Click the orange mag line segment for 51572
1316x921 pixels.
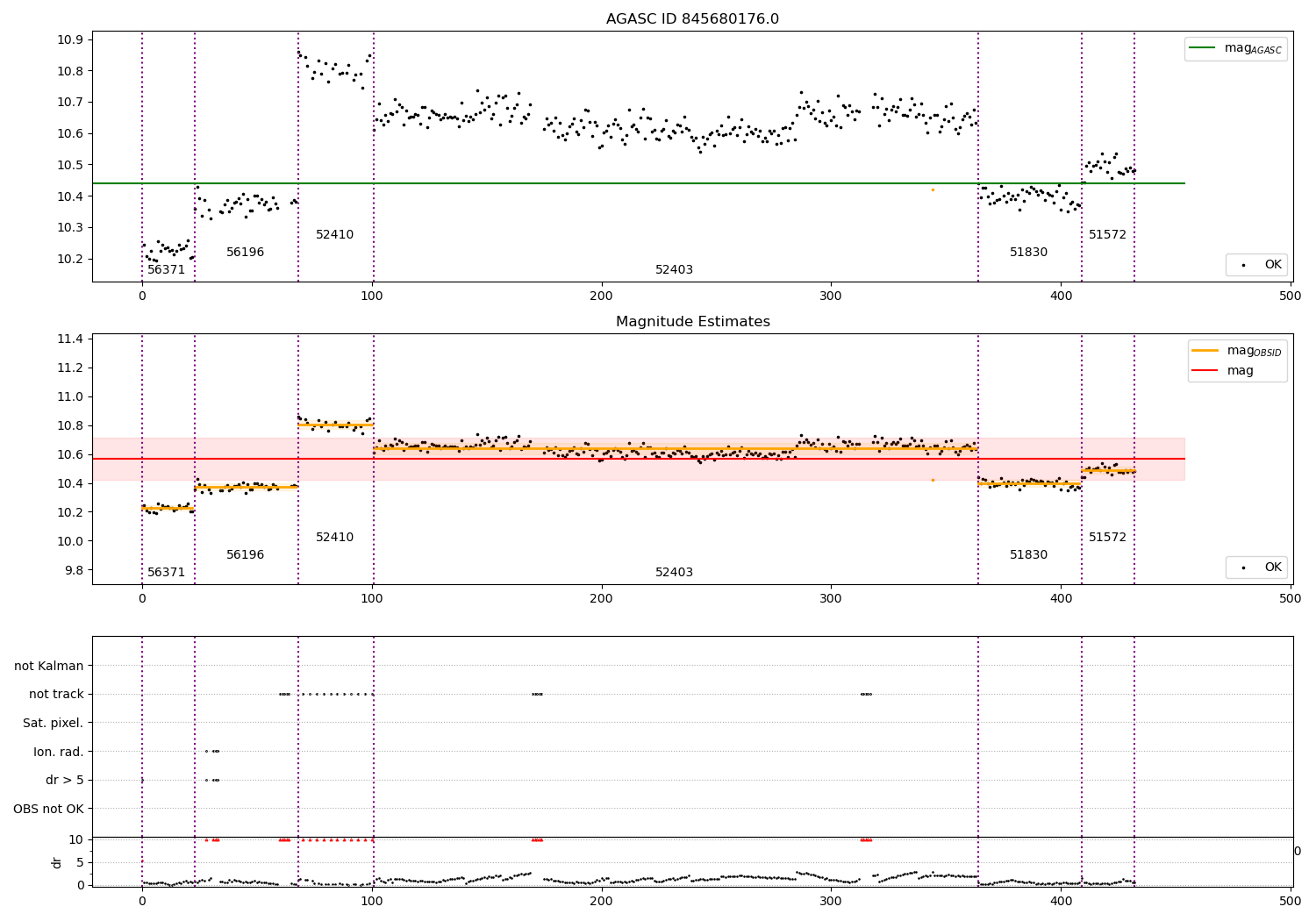pos(1108,471)
